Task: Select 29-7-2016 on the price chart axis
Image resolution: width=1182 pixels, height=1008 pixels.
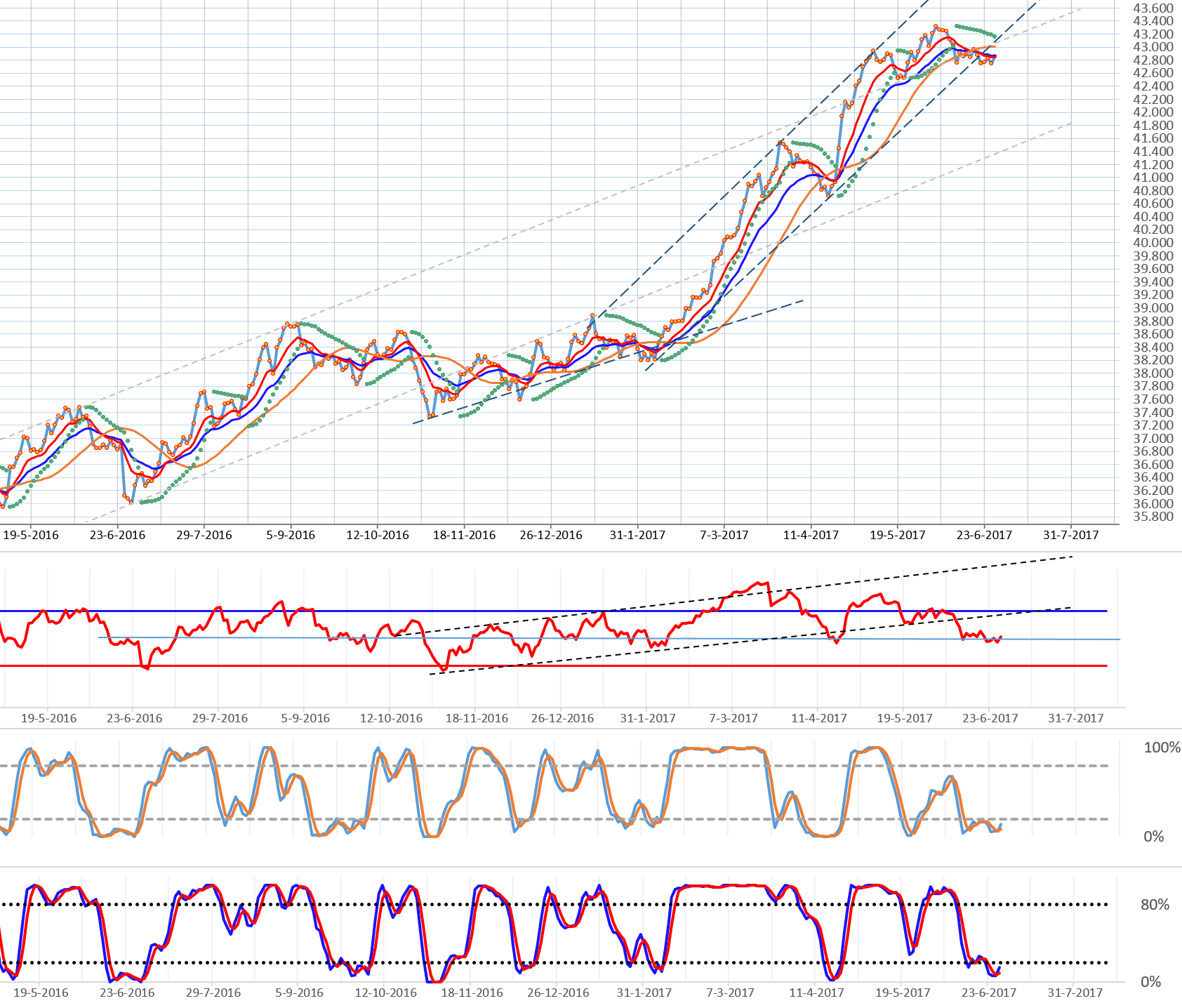Action: tap(204, 535)
